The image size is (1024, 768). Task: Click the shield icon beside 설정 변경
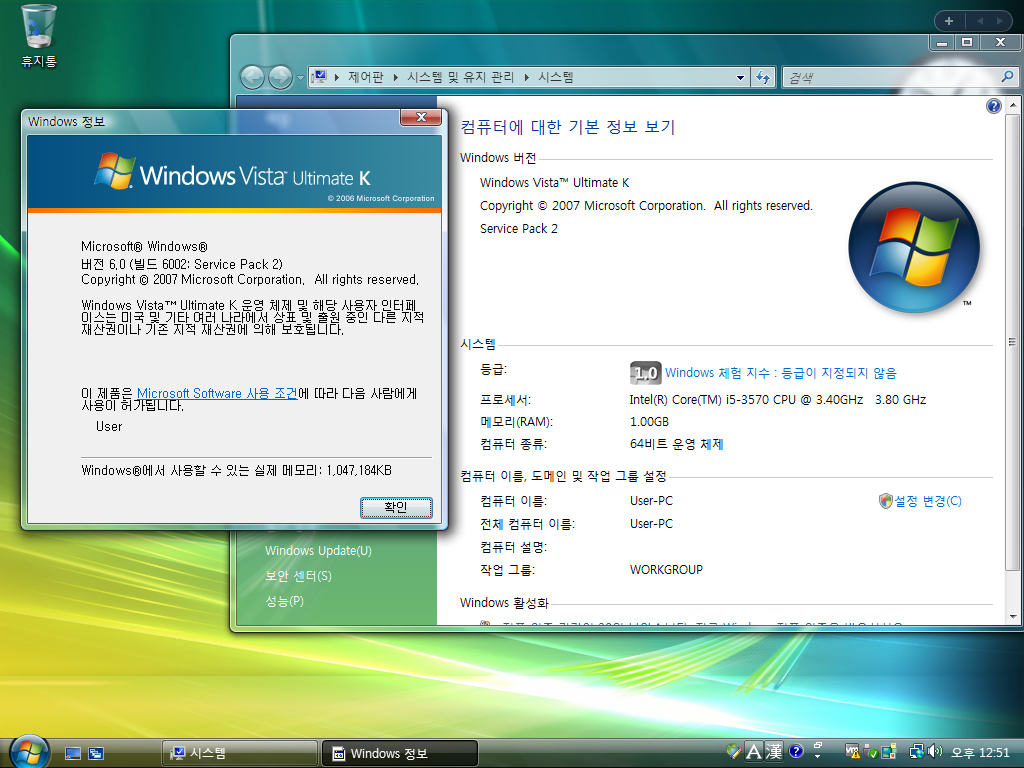point(886,501)
